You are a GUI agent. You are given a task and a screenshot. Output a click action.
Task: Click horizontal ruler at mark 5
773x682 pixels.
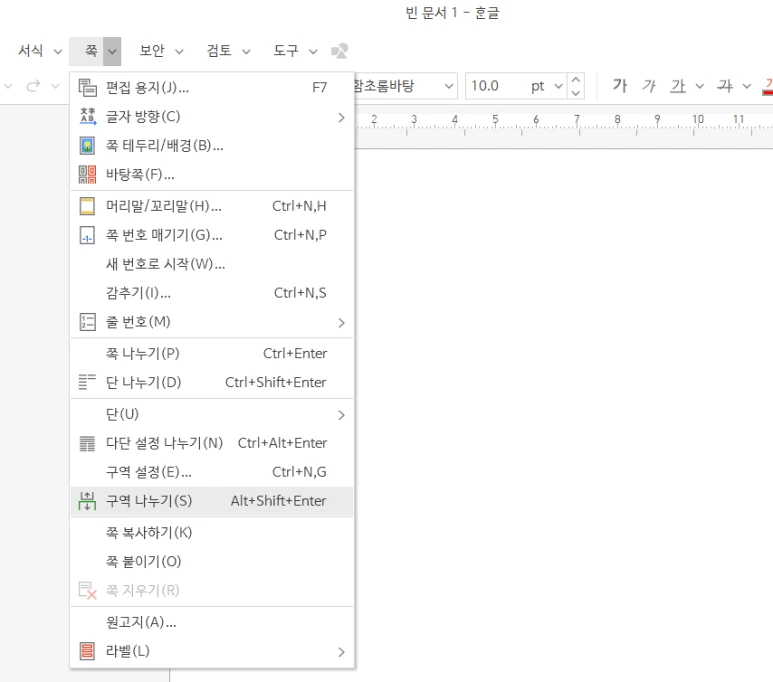(x=495, y=120)
